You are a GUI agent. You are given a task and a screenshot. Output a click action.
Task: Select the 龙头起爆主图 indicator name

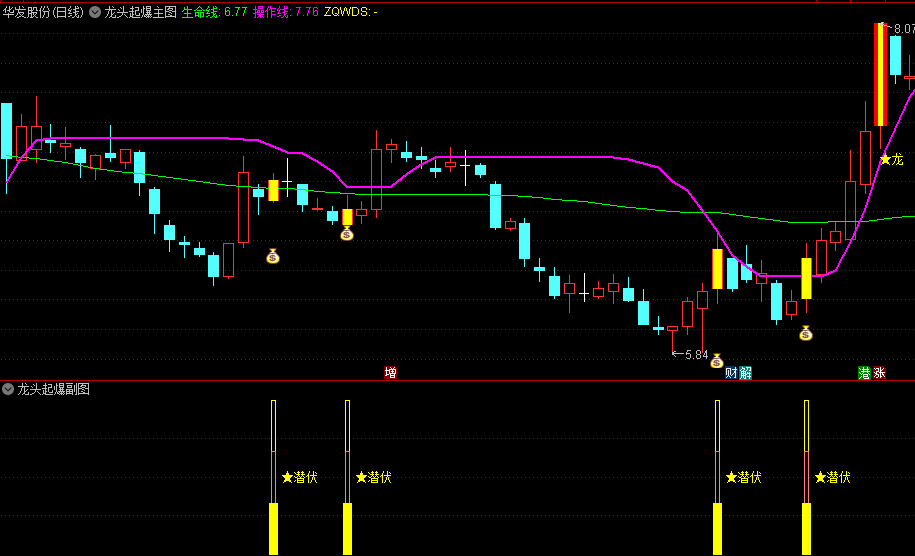[140, 12]
